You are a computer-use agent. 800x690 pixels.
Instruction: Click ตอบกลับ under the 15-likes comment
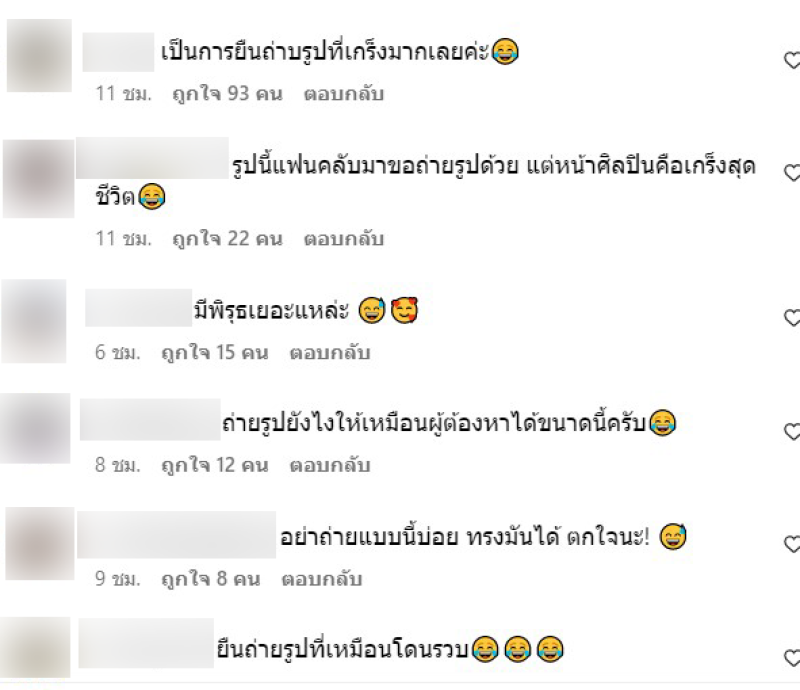[330, 353]
